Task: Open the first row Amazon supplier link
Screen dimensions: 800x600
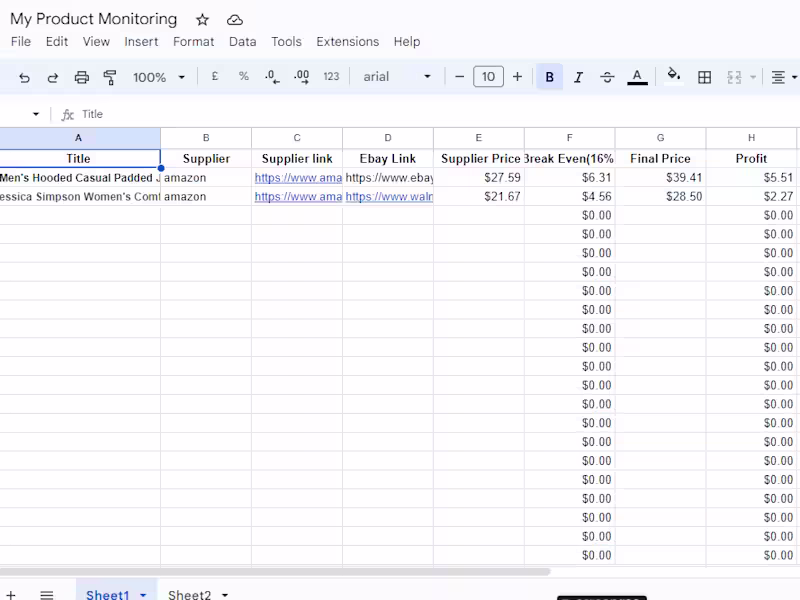Action: (298, 178)
